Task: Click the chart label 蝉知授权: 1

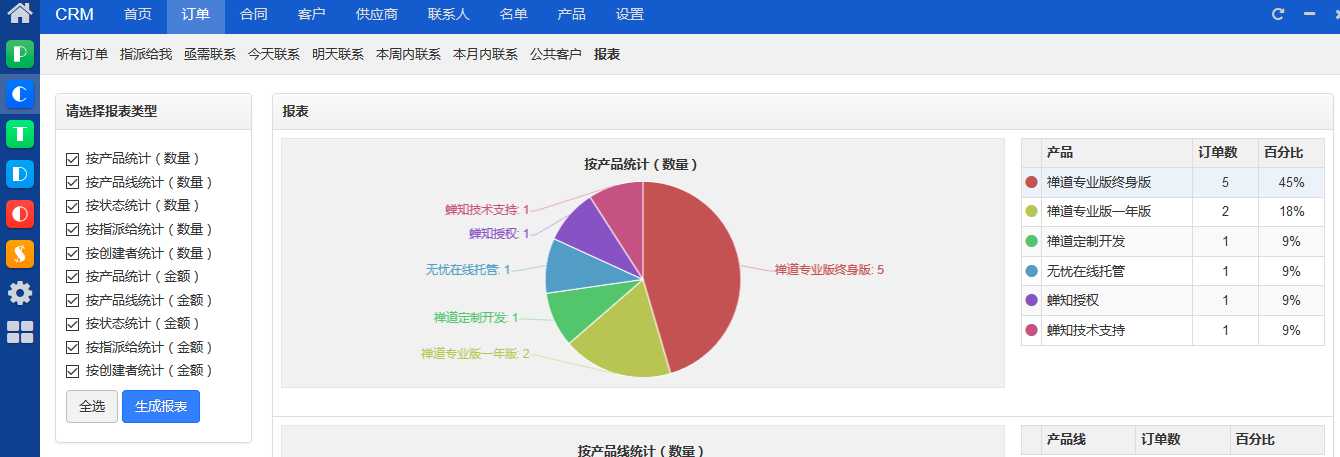Action: pyautogui.click(x=499, y=233)
